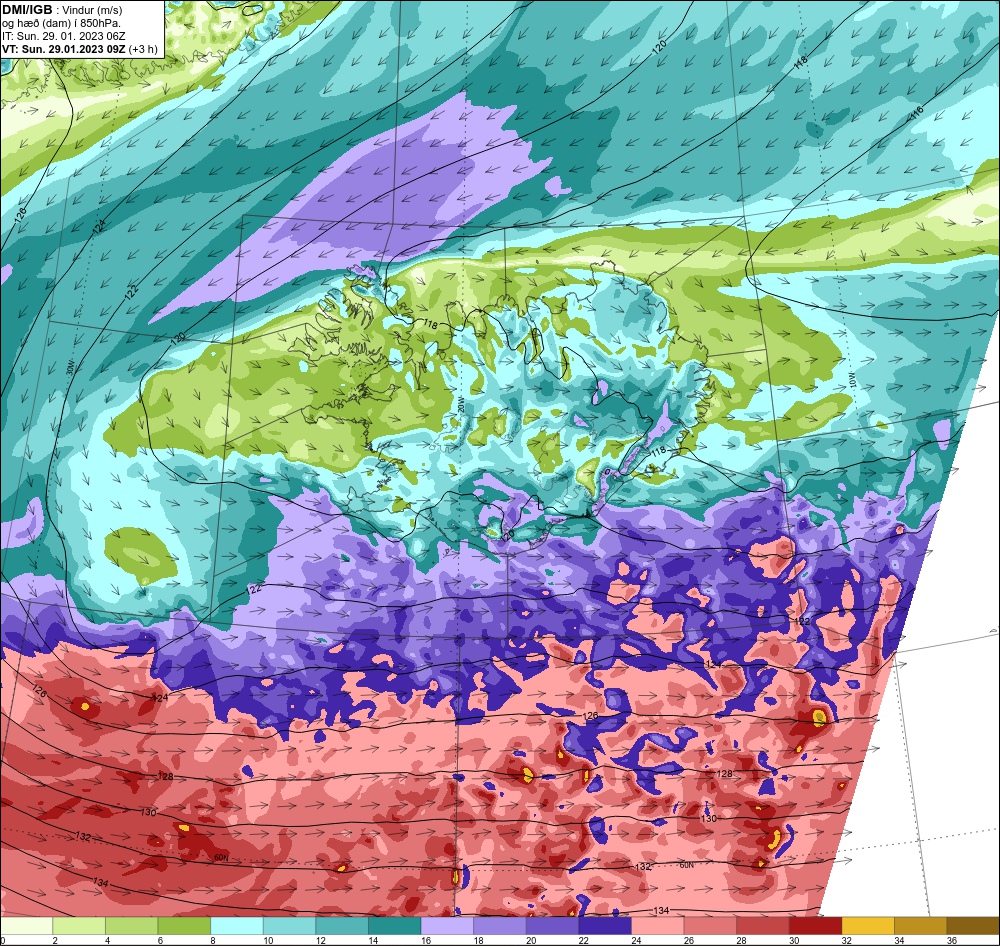Image resolution: width=1000 pixels, height=946 pixels.
Task: Click the '116' contour label
Action: click(x=916, y=114)
